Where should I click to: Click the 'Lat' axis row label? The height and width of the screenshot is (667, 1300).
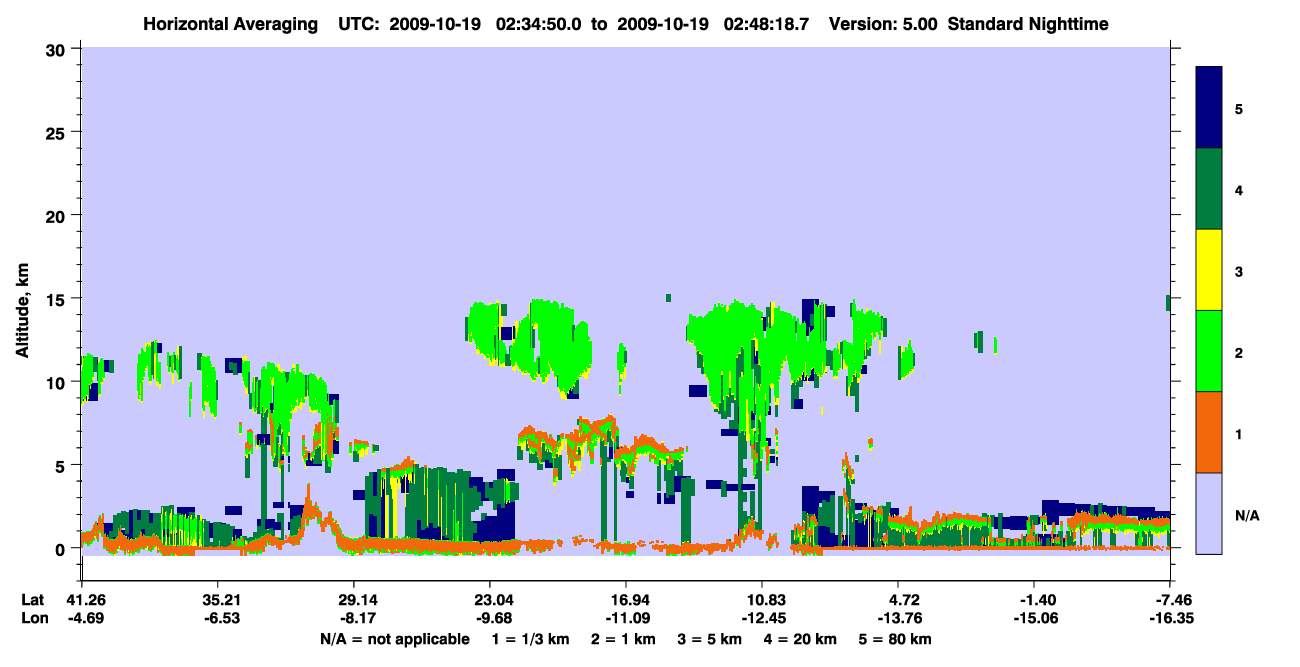33,600
